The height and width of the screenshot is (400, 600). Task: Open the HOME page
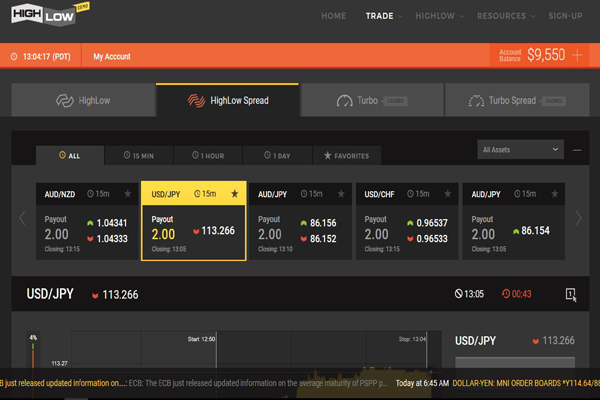click(333, 16)
